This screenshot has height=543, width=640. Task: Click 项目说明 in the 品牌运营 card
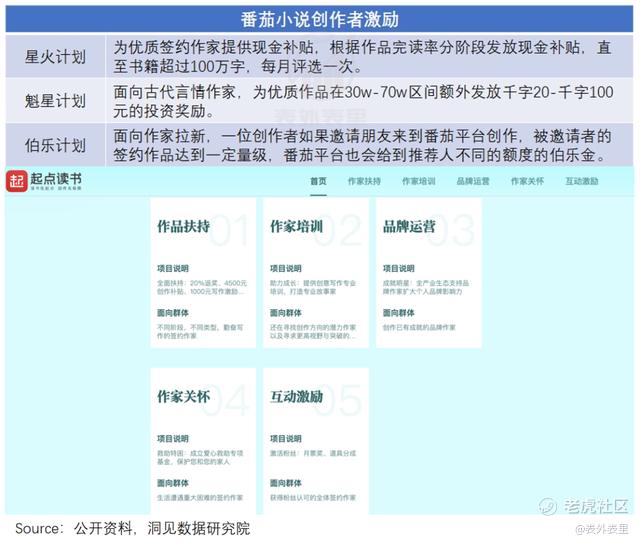(398, 268)
